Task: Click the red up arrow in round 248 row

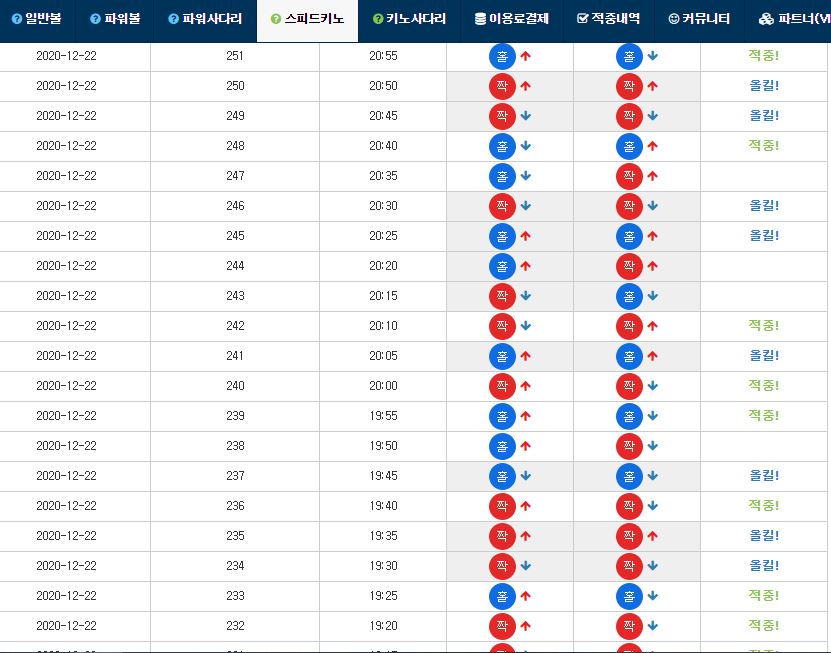Action: click(x=652, y=146)
